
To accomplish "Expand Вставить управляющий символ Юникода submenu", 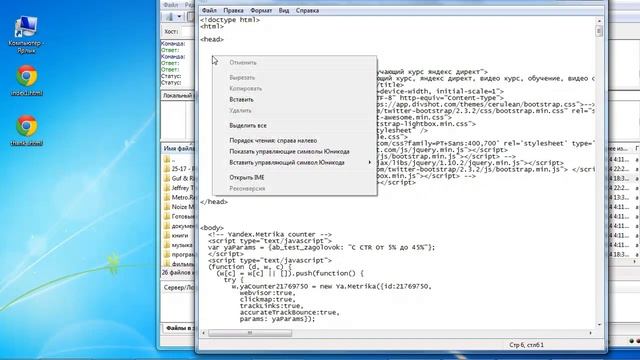I will (x=294, y=162).
